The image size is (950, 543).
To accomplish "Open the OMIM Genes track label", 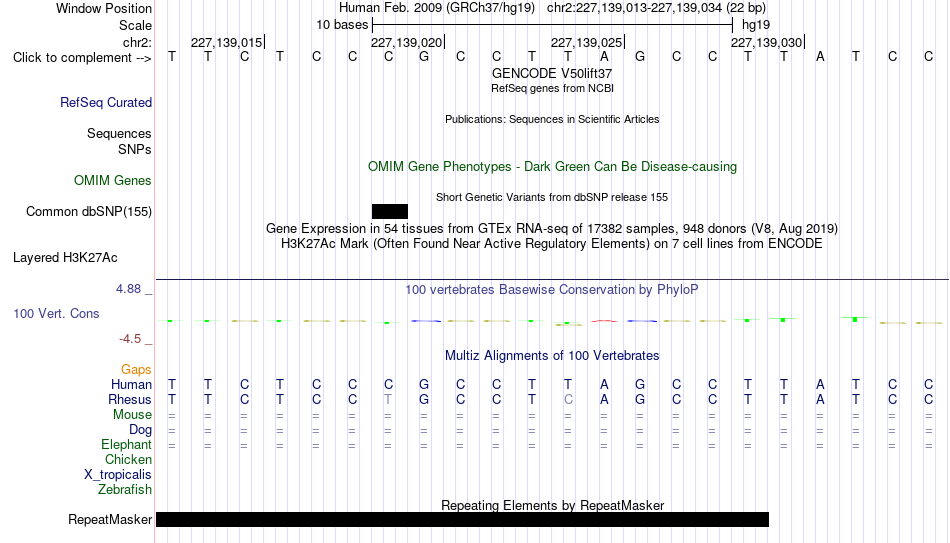I will [x=112, y=181].
